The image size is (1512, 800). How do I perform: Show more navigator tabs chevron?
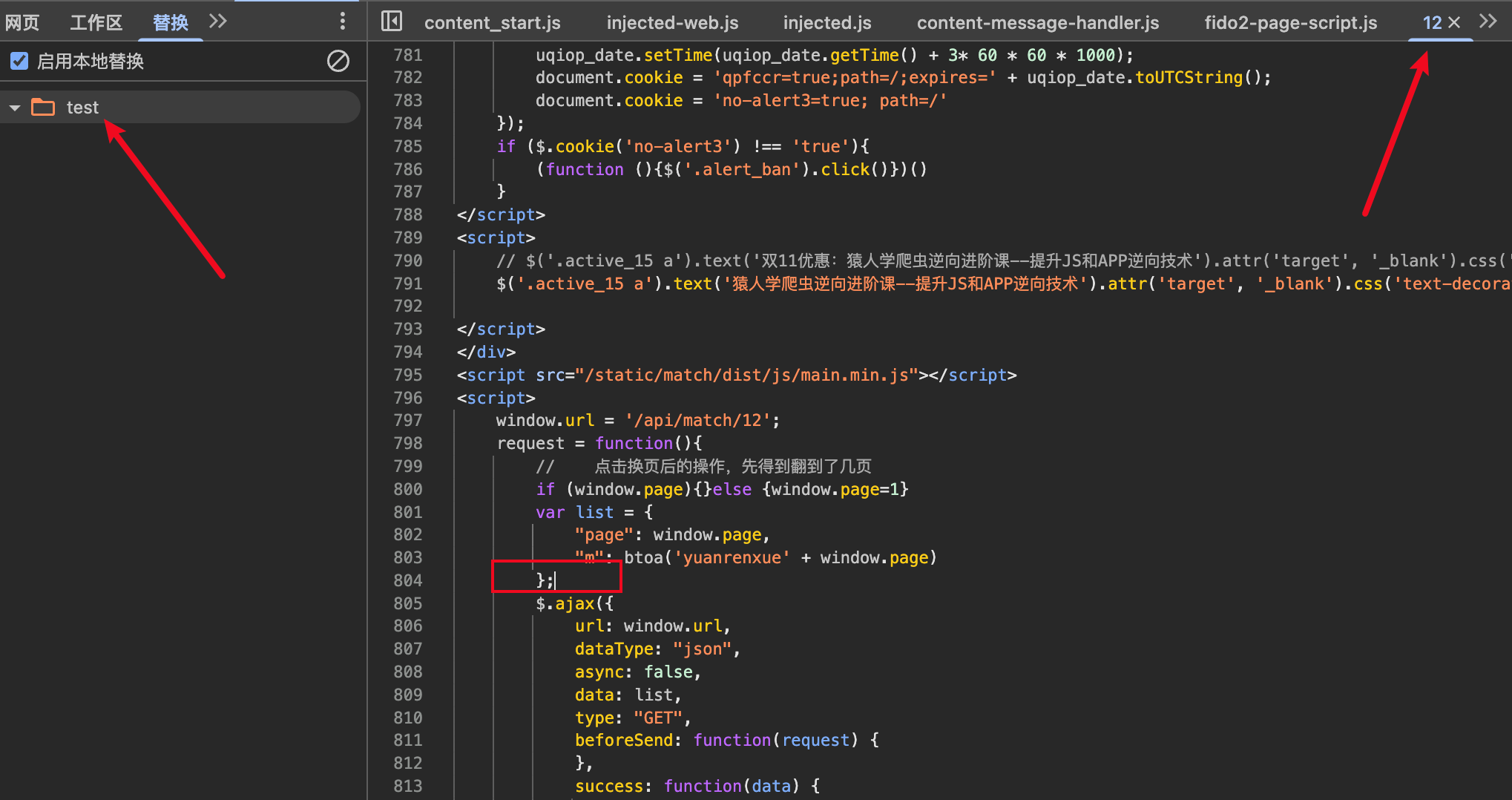217,22
